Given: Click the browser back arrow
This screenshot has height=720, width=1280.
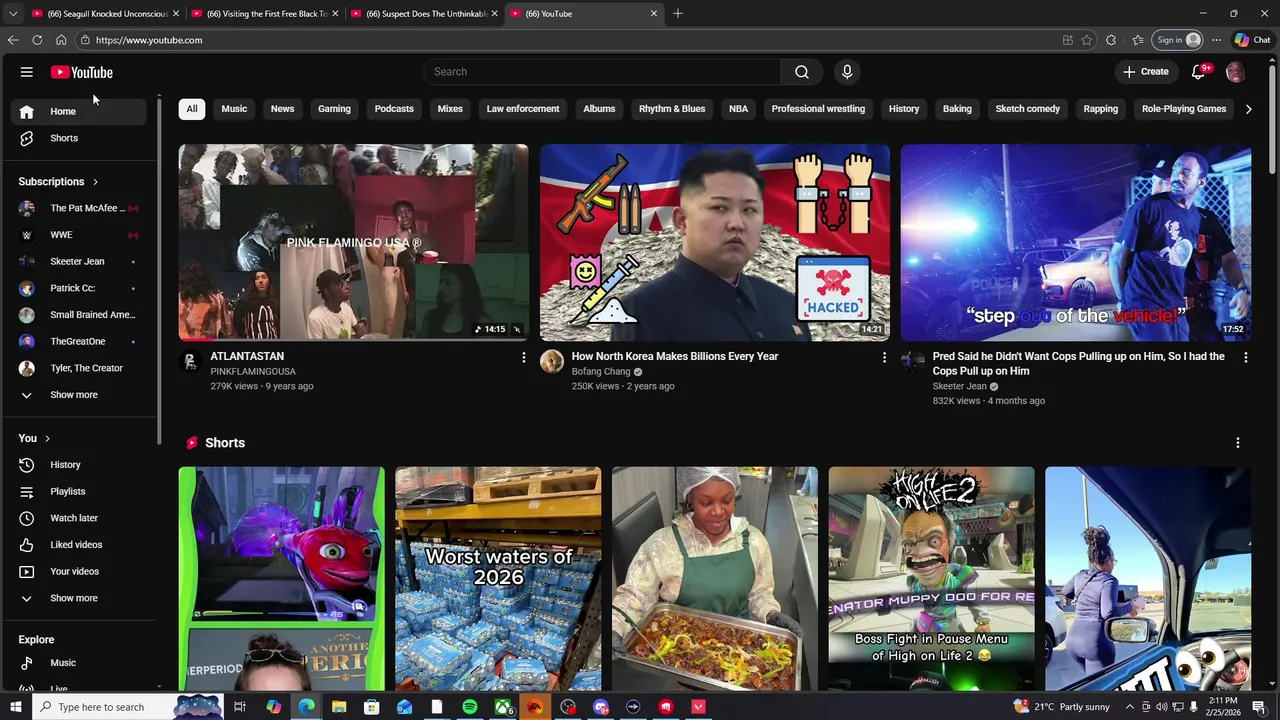Looking at the screenshot, I should point(13,40).
